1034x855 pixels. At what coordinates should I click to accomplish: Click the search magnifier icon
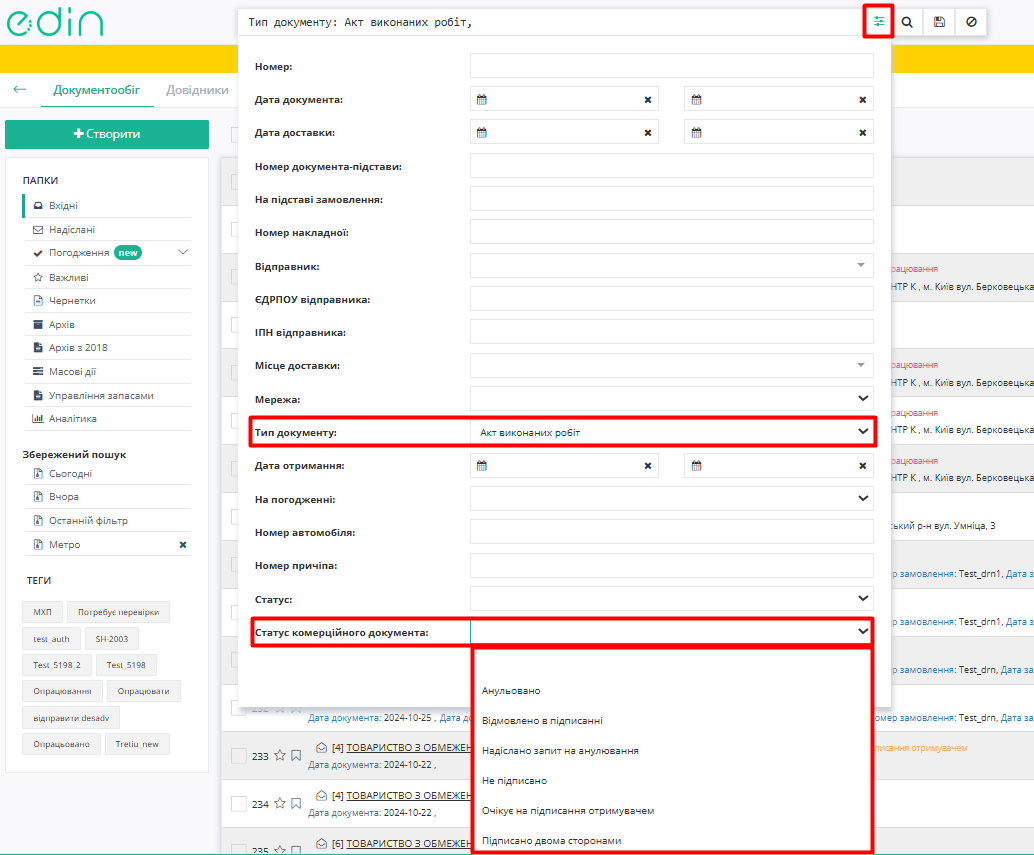coord(908,21)
